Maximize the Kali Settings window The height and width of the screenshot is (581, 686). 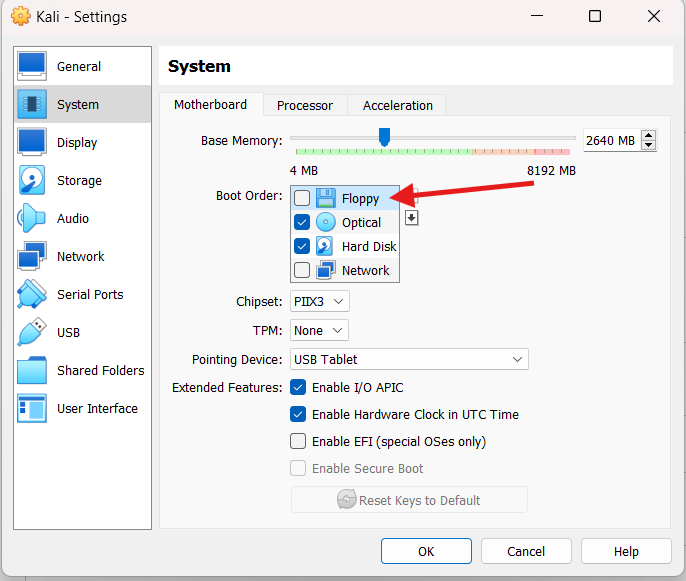[595, 16]
